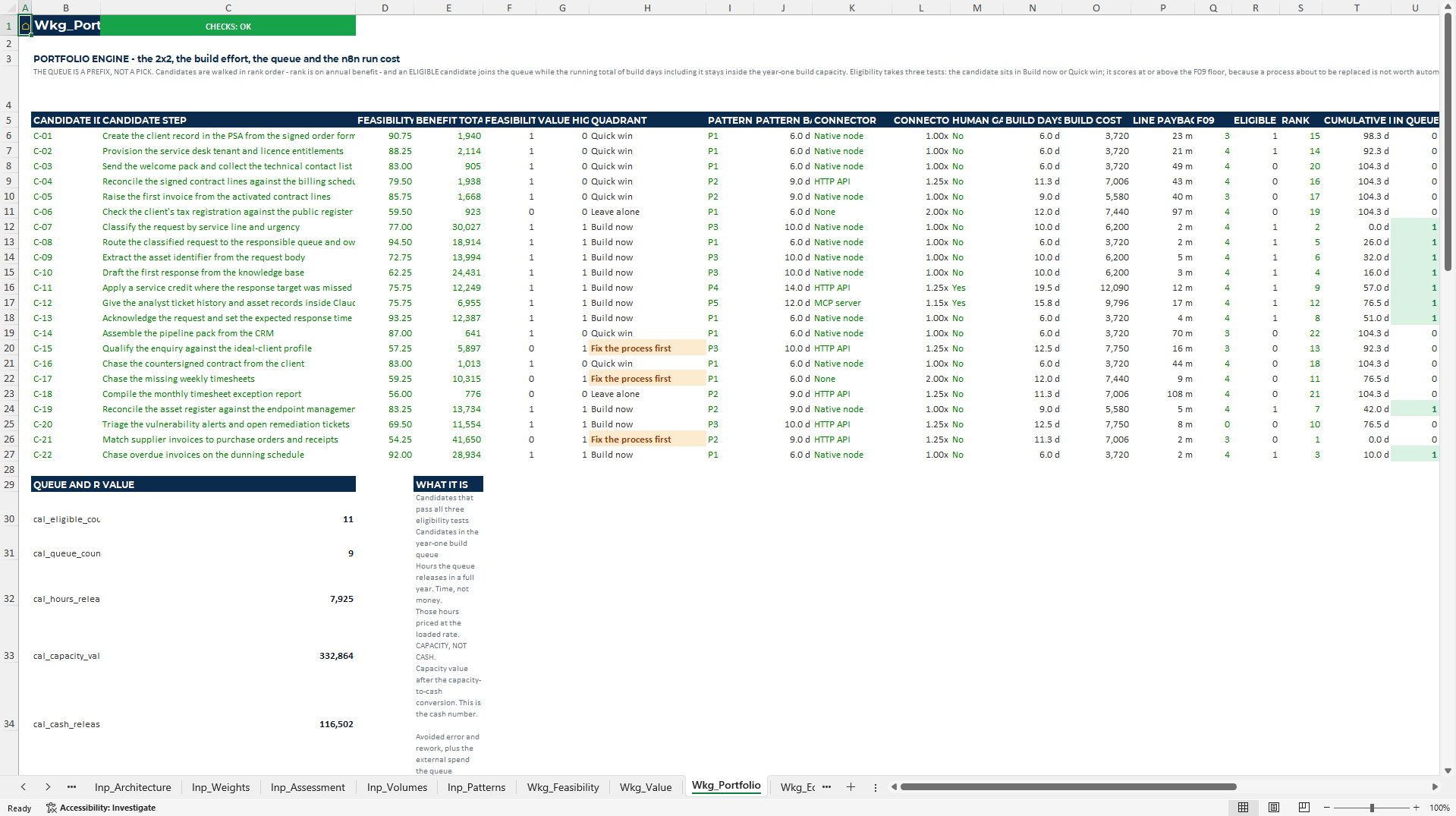Screen dimensions: 1456x816
Task: Select the CANDIDATE STEP header cell
Action: (x=228, y=120)
